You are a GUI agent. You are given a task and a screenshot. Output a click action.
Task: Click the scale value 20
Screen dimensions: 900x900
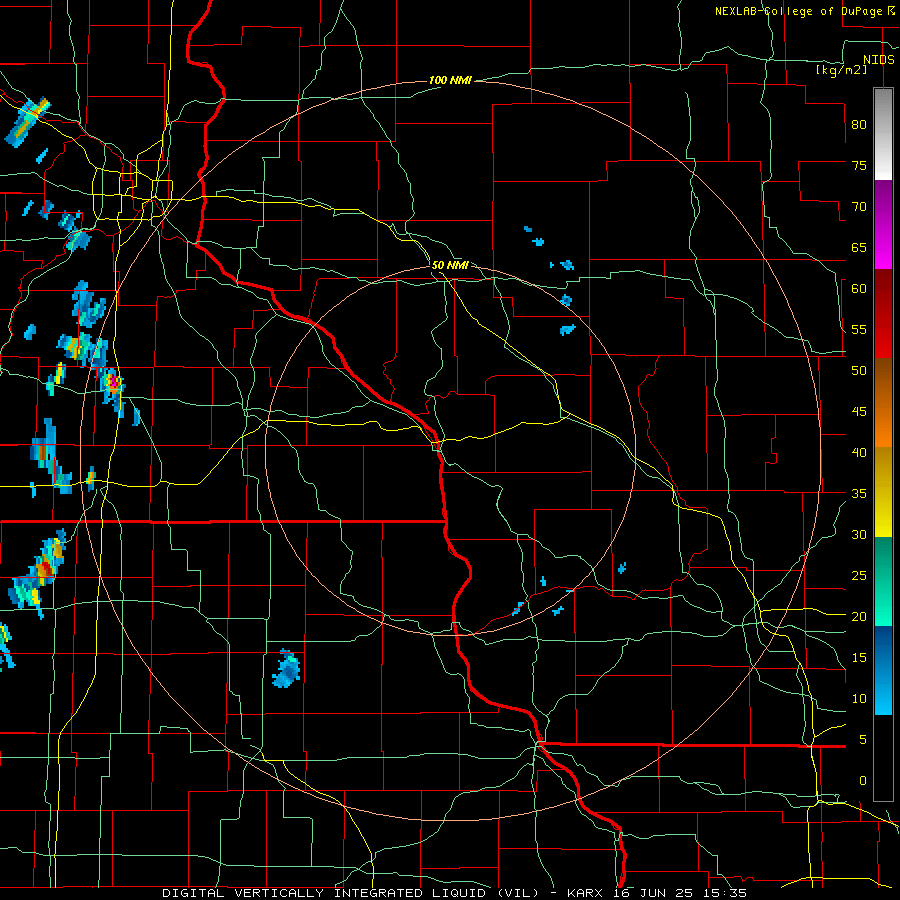click(x=859, y=616)
